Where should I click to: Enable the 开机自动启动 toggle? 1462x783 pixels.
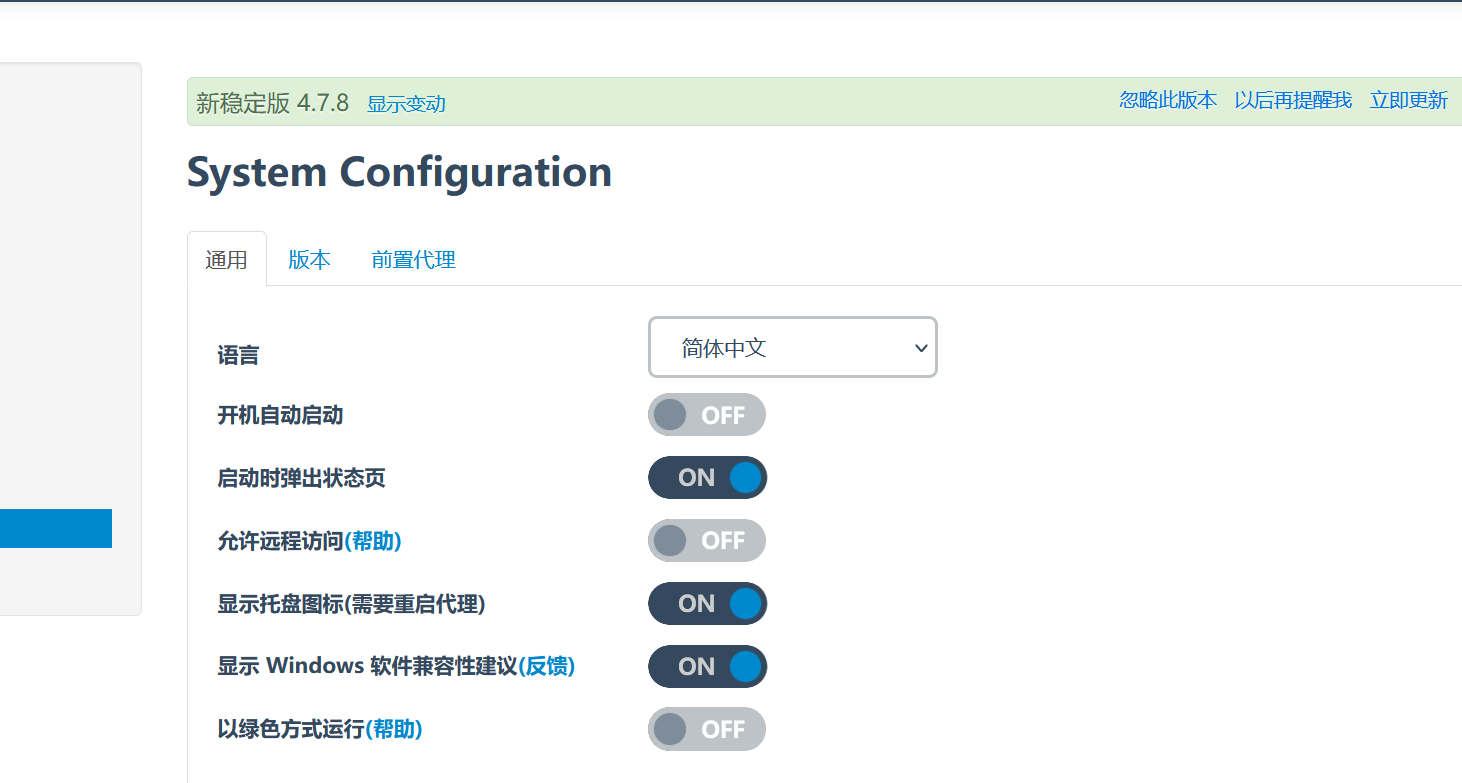pyautogui.click(x=707, y=415)
